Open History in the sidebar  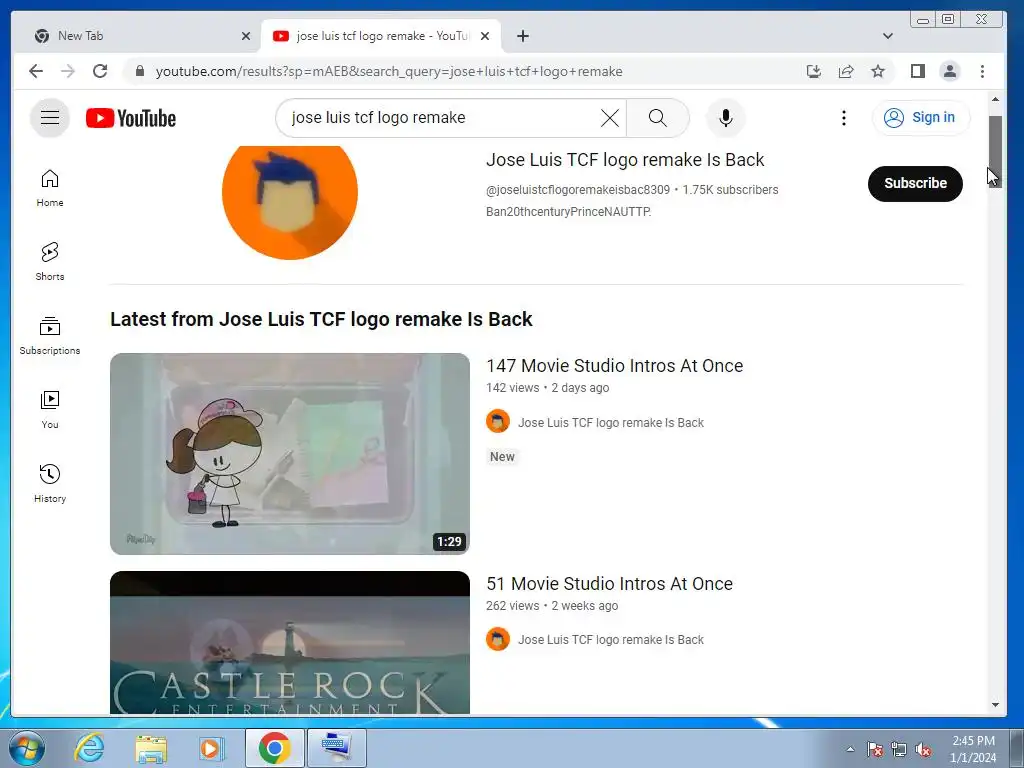50,483
